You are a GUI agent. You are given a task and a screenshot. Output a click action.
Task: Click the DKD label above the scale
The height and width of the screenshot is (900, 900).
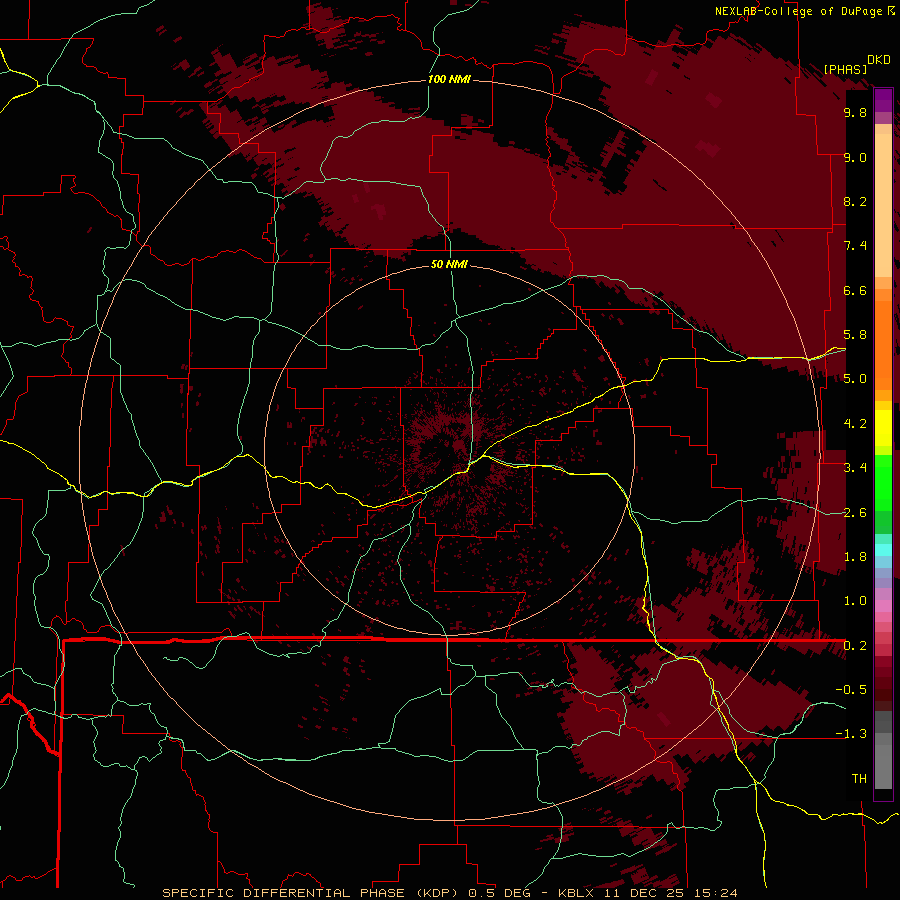[878, 60]
